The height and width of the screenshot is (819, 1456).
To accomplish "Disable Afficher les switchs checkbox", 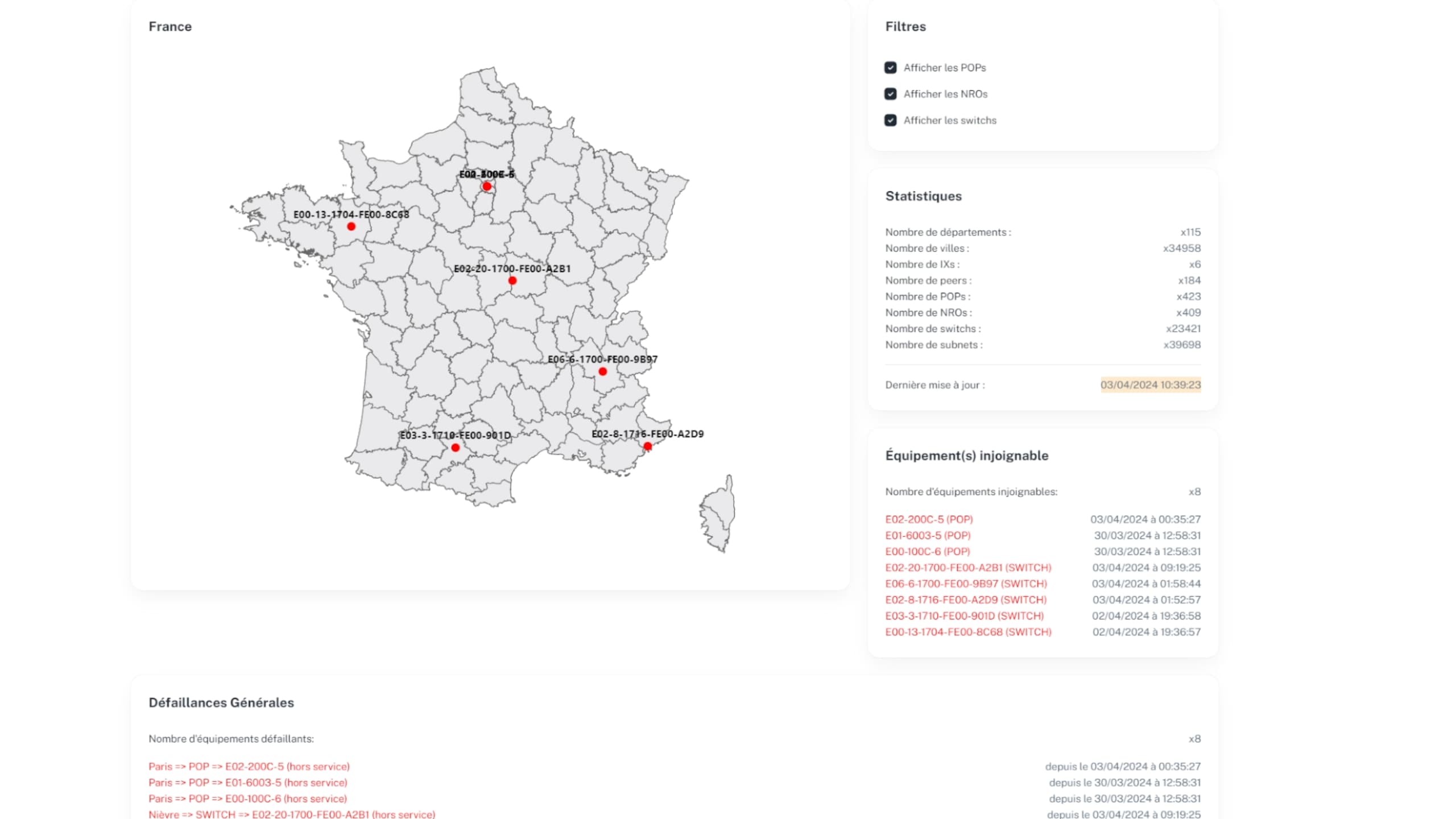I will (890, 120).
